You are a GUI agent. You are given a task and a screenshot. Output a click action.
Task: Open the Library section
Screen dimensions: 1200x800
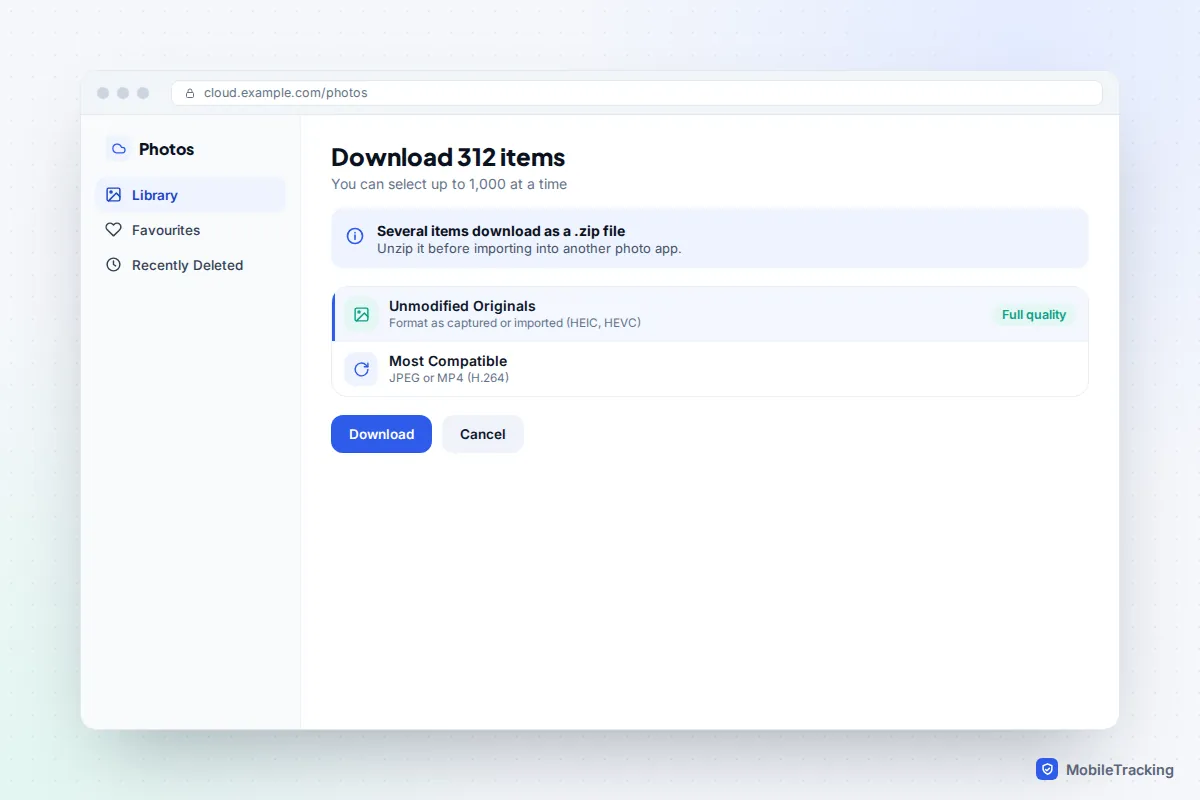coord(191,195)
